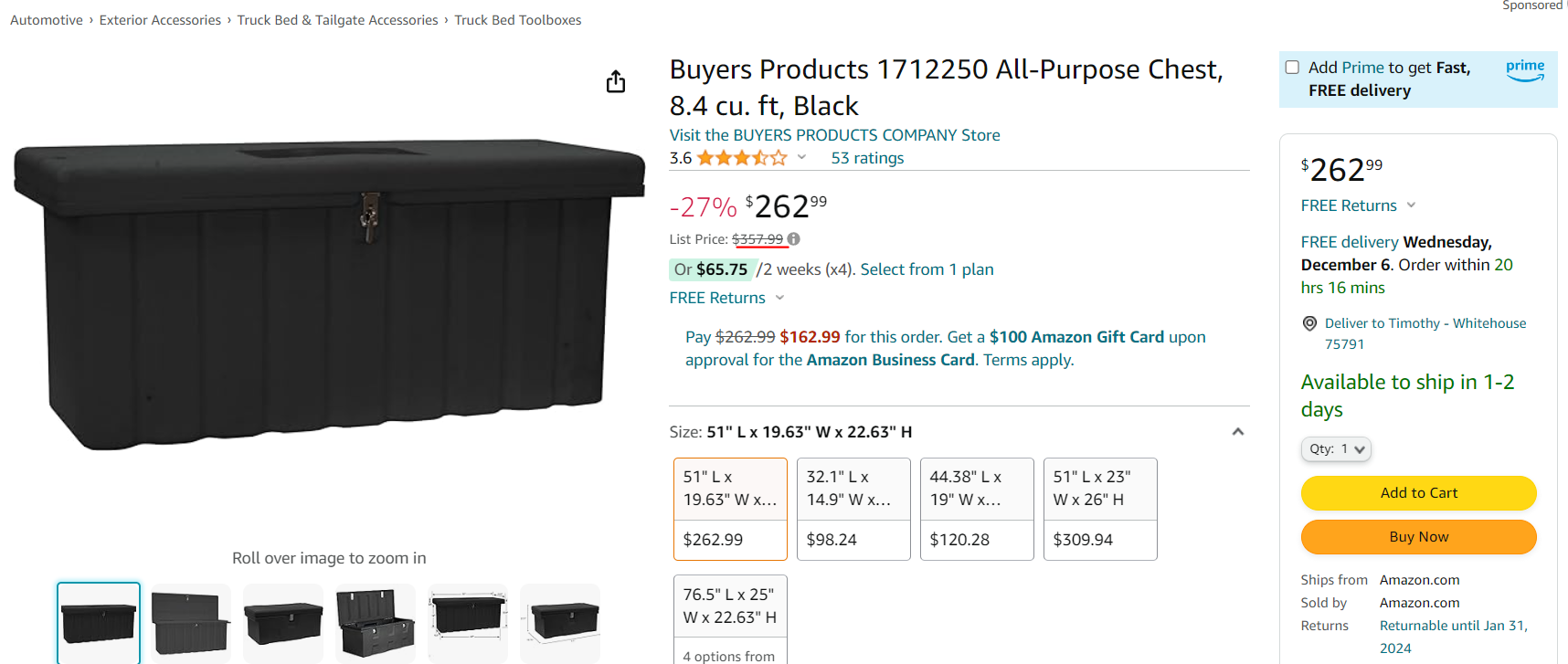Expand the ratings dropdown arrow beside stars
The image size is (1568, 664).
801,158
